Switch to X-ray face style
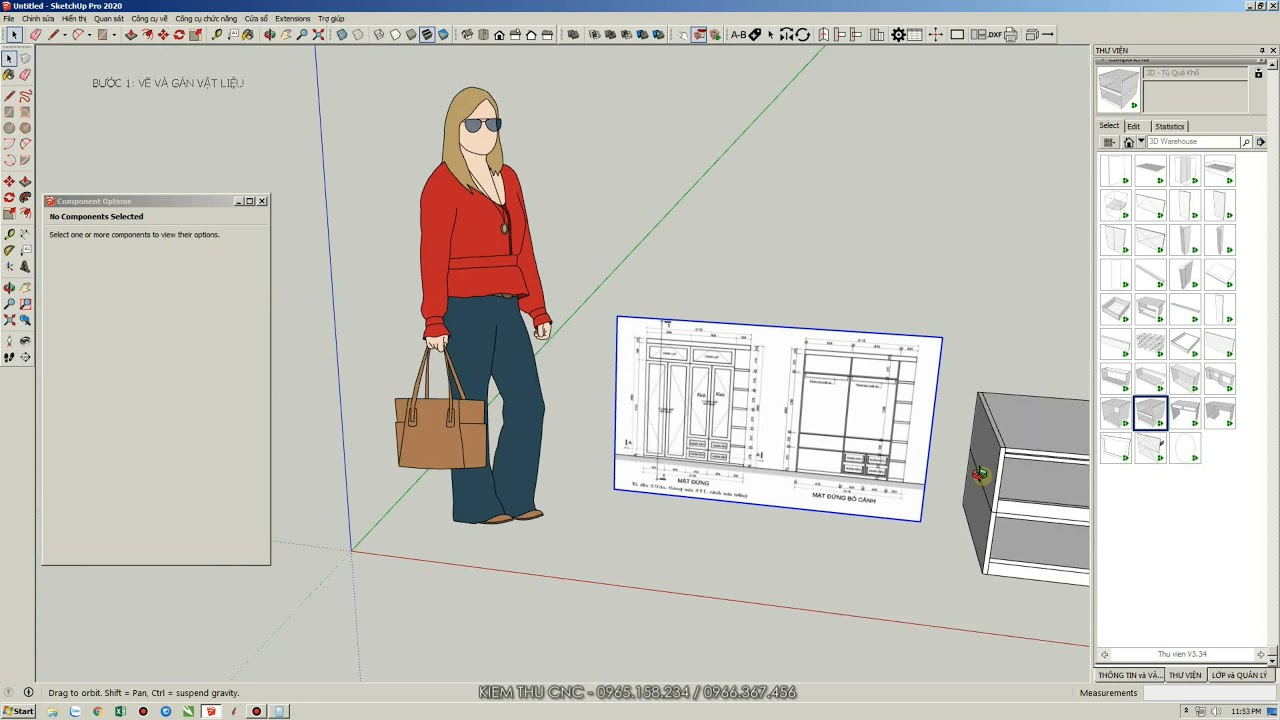 342,34
